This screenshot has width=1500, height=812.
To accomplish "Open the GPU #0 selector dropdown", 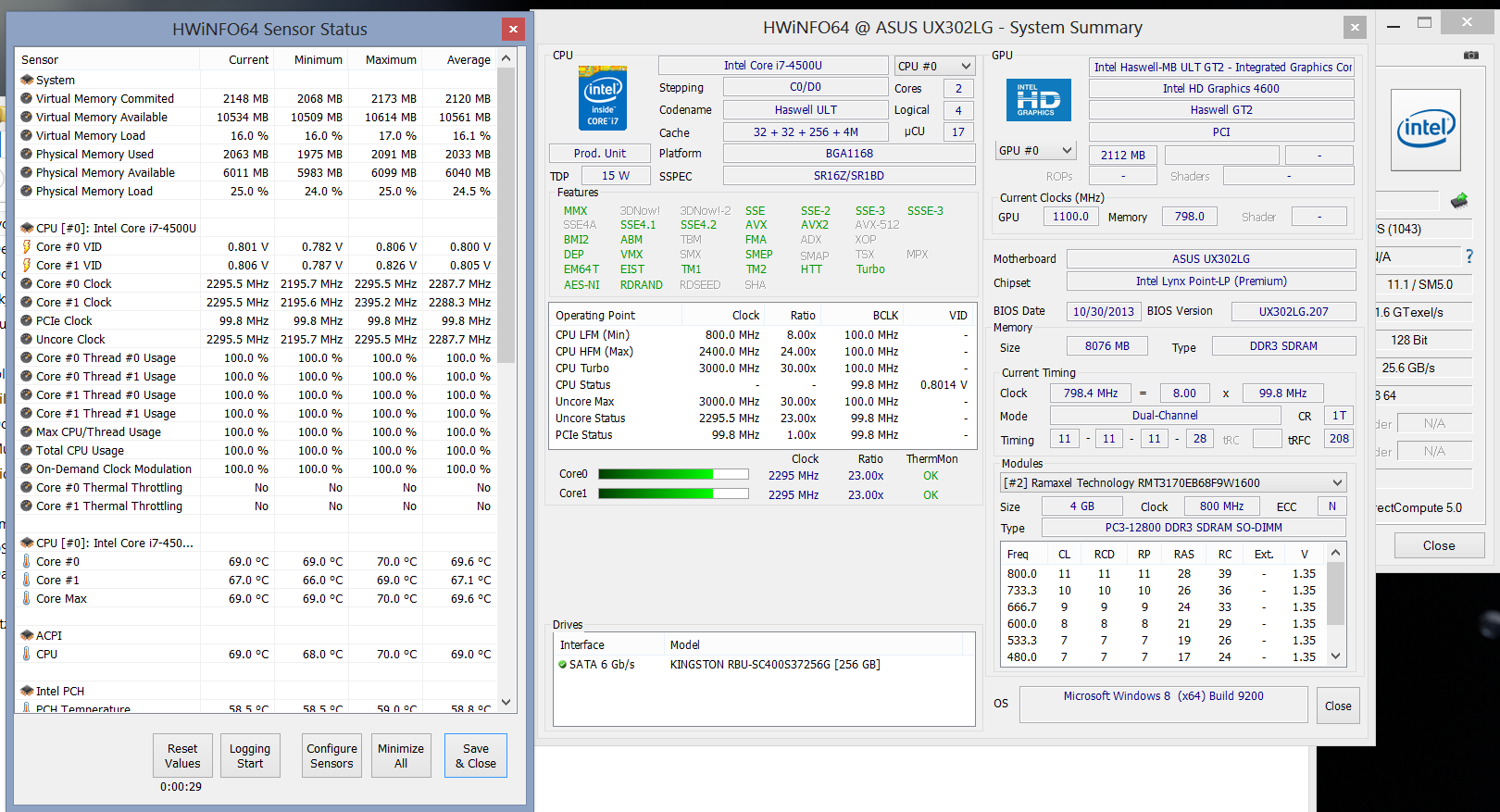I will pyautogui.click(x=1035, y=150).
